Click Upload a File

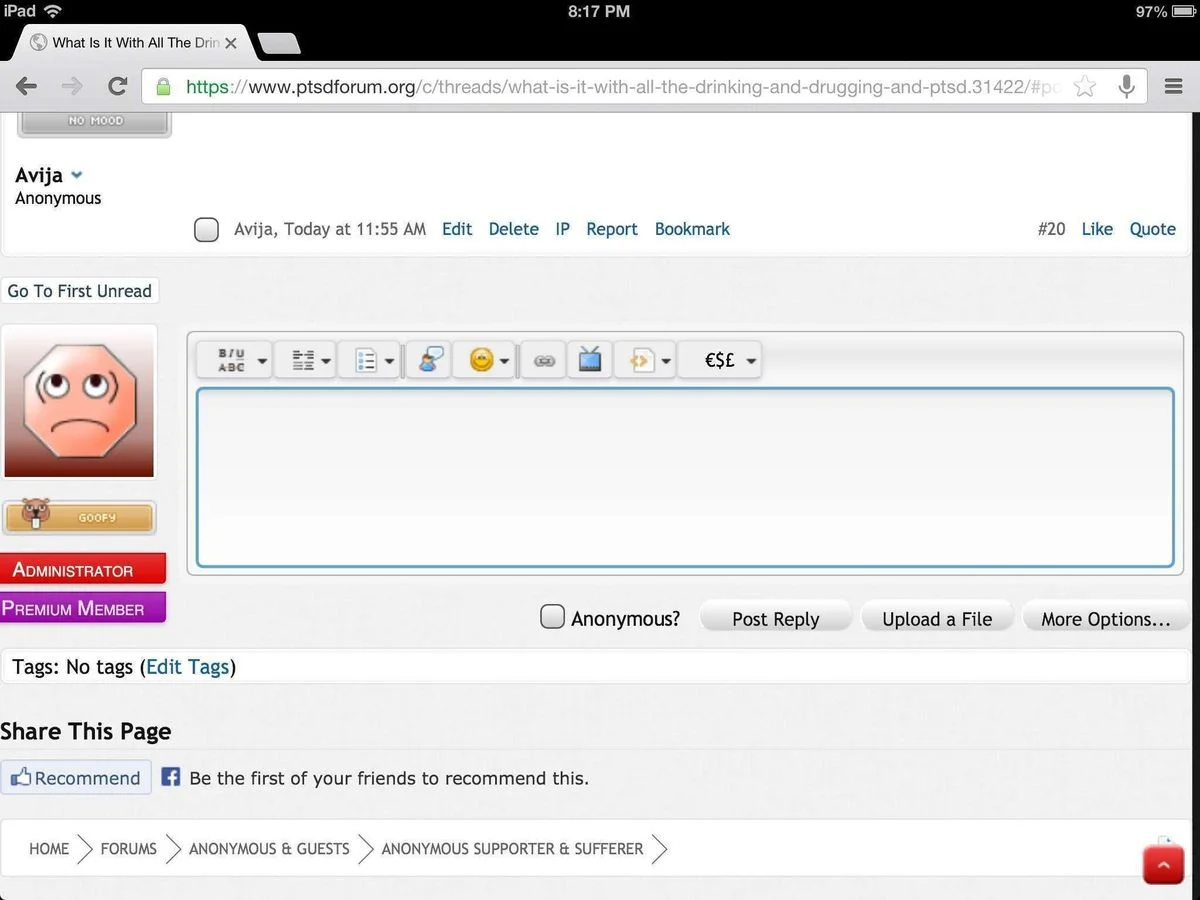[x=937, y=619]
